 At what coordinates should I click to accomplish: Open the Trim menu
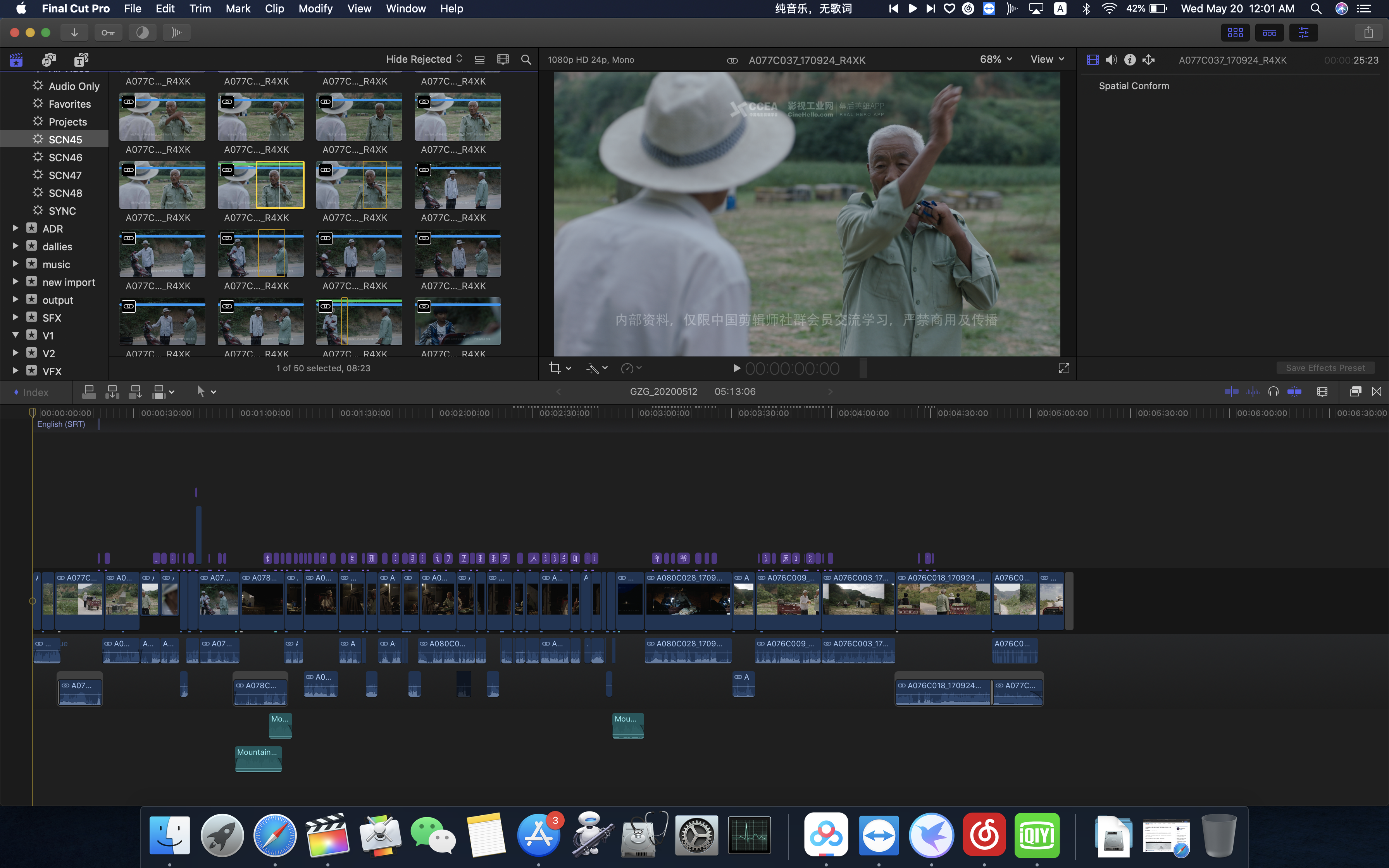pyautogui.click(x=200, y=9)
